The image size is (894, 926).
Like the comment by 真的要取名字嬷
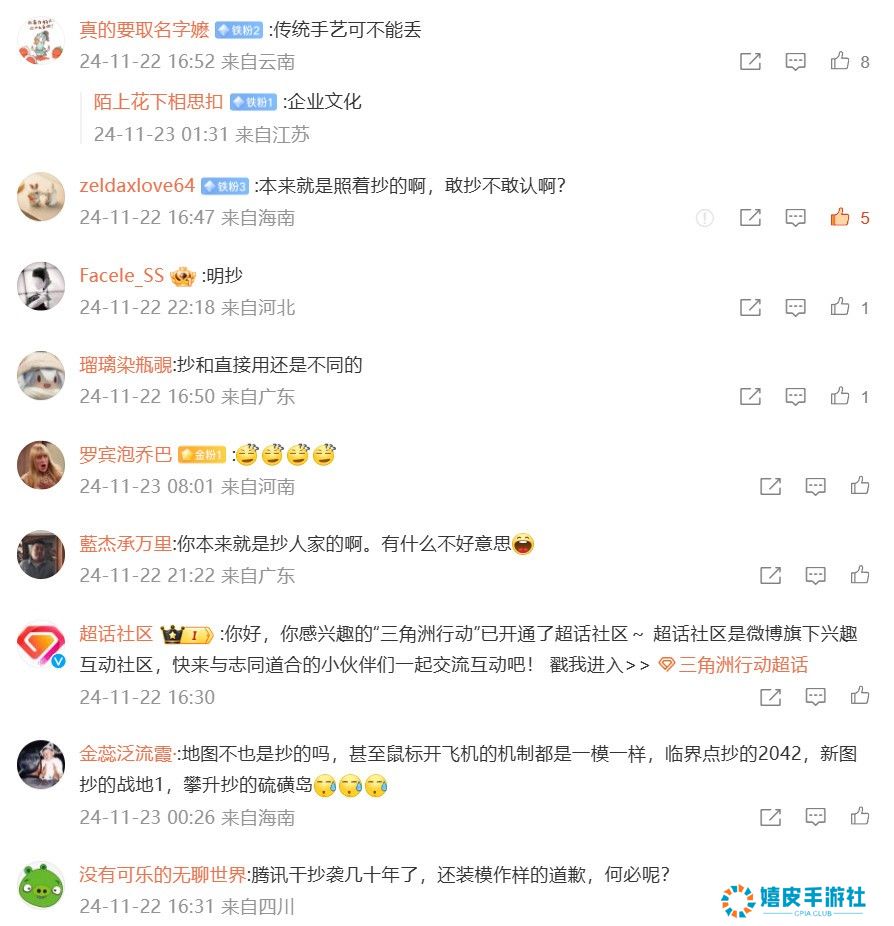tap(840, 61)
